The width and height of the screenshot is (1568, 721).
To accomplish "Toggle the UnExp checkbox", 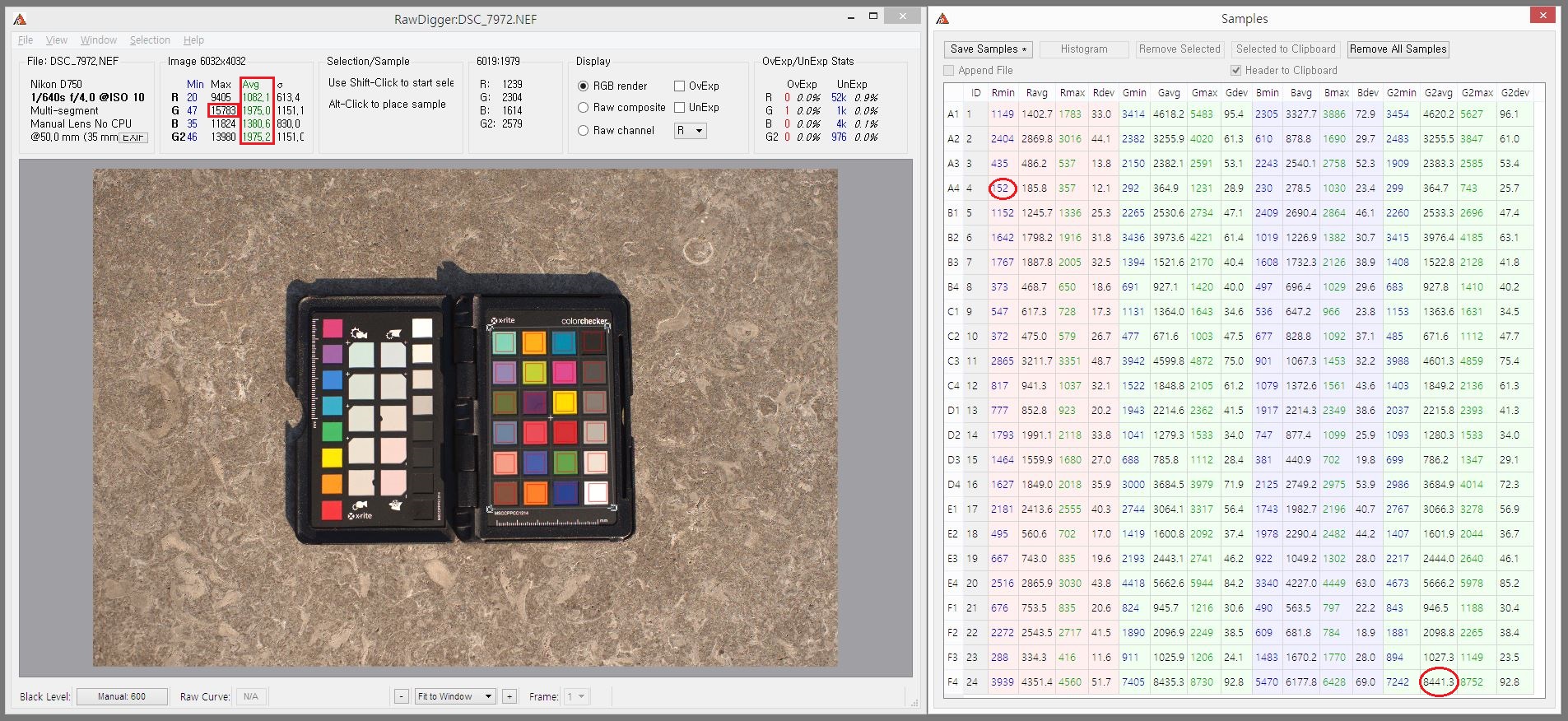I will point(680,108).
